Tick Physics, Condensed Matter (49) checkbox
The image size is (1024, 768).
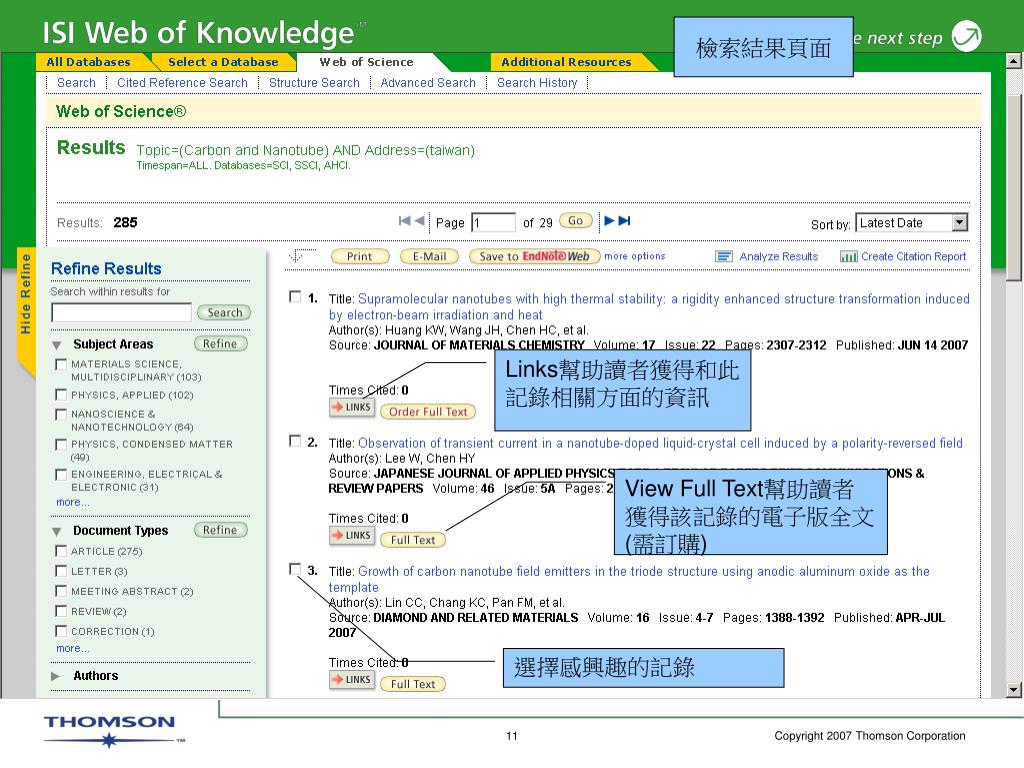pyautogui.click(x=61, y=445)
